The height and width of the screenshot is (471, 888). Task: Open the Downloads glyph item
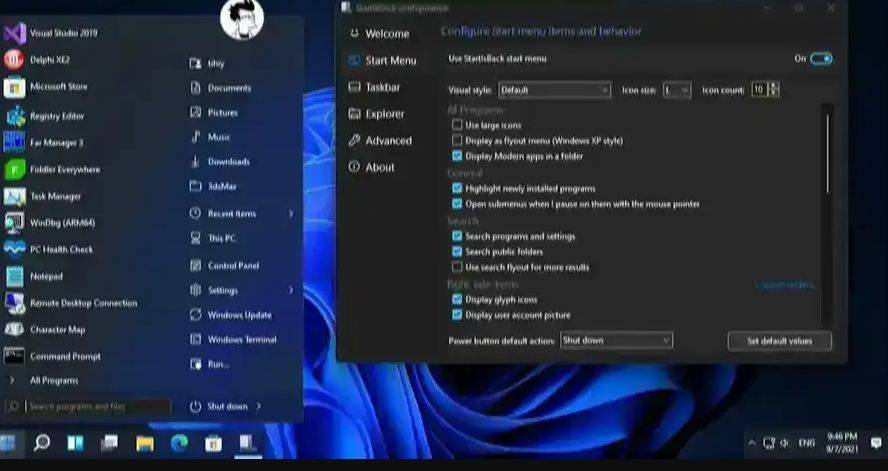pyautogui.click(x=195, y=161)
